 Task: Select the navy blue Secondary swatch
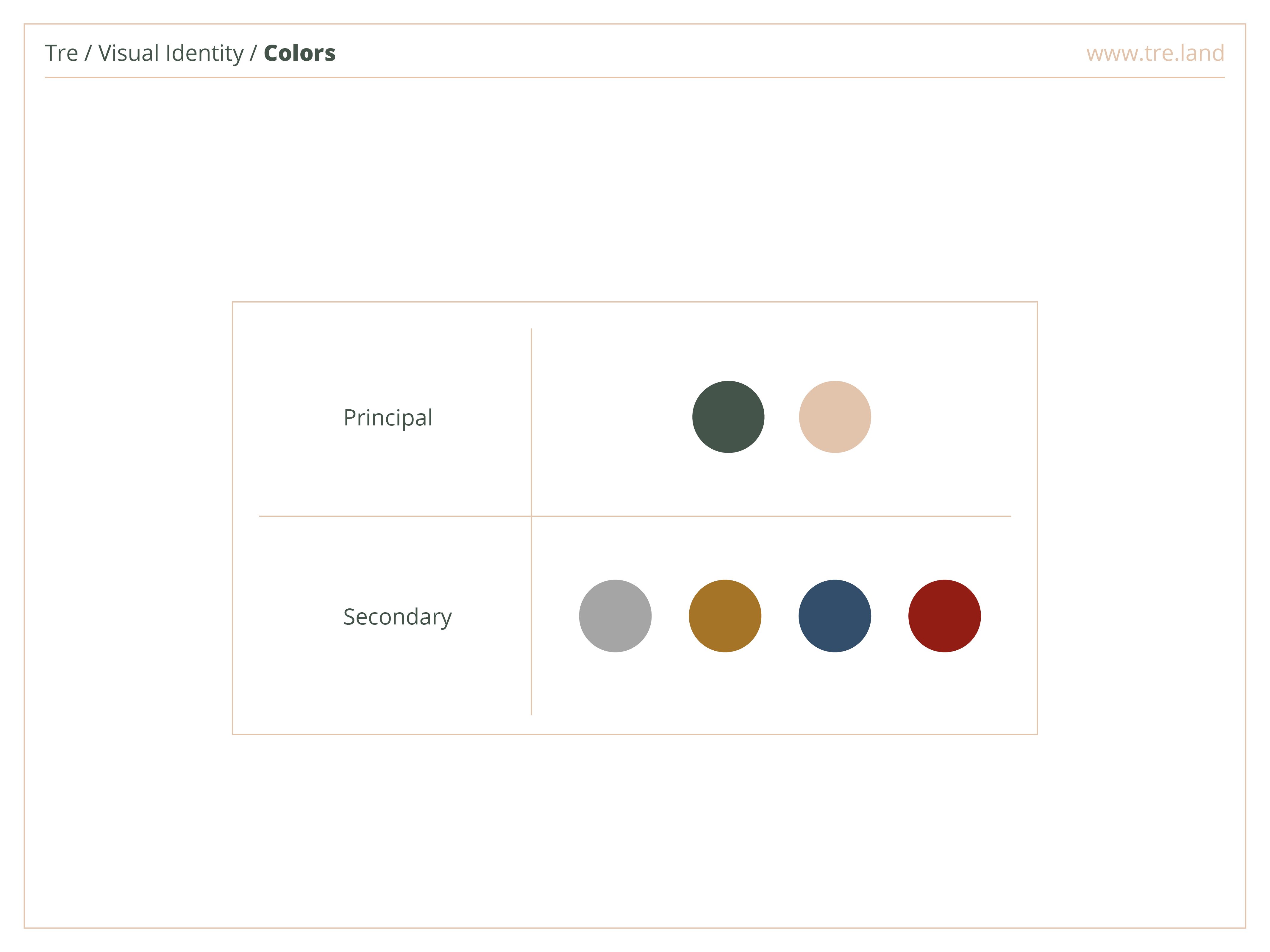pyautogui.click(x=834, y=616)
